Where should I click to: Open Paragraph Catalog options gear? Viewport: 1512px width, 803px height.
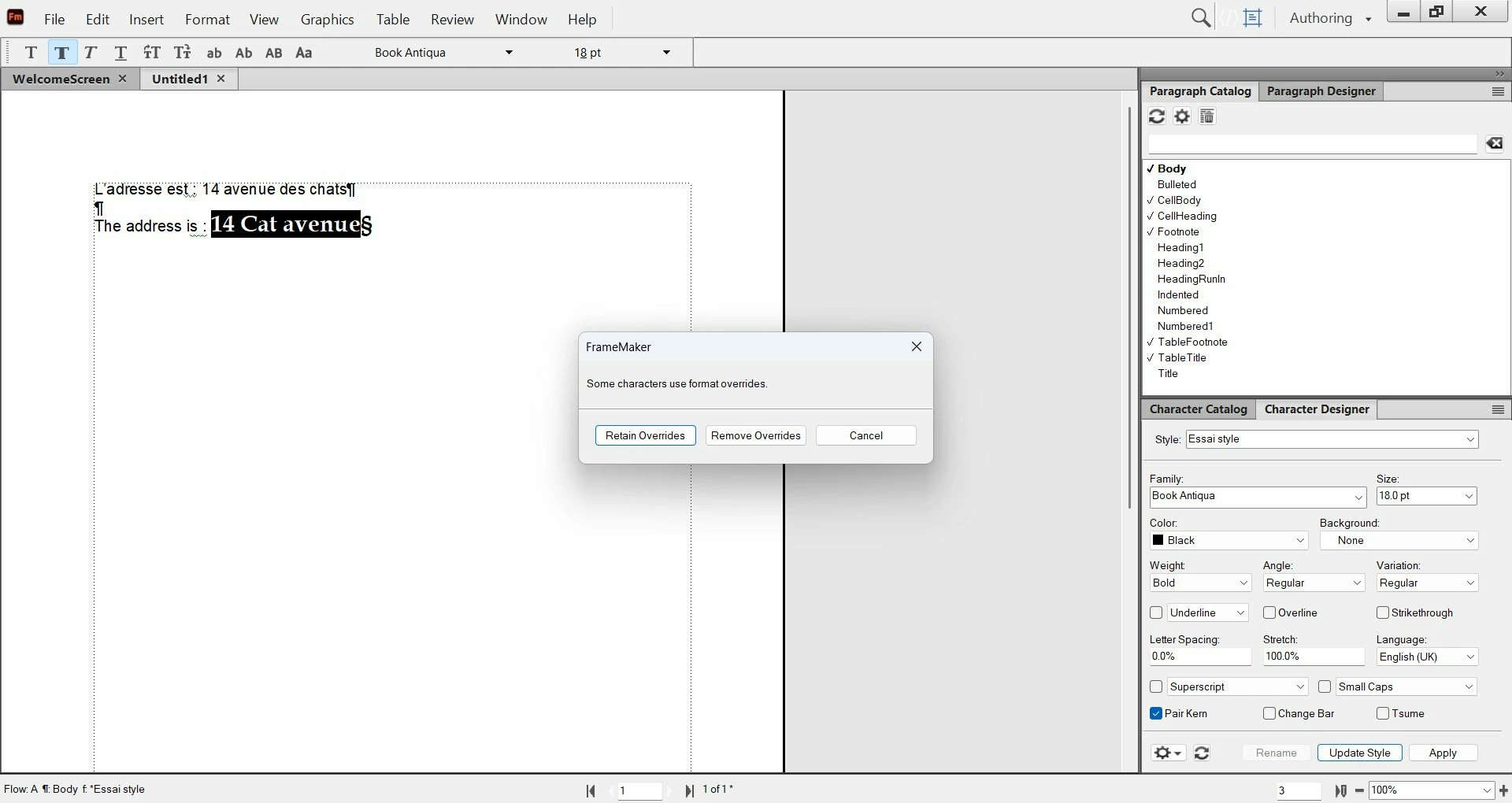point(1182,117)
